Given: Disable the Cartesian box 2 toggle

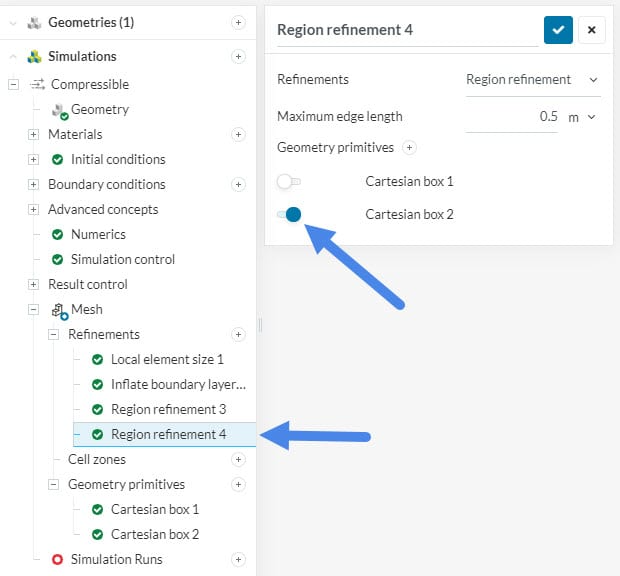Looking at the screenshot, I should point(289,214).
